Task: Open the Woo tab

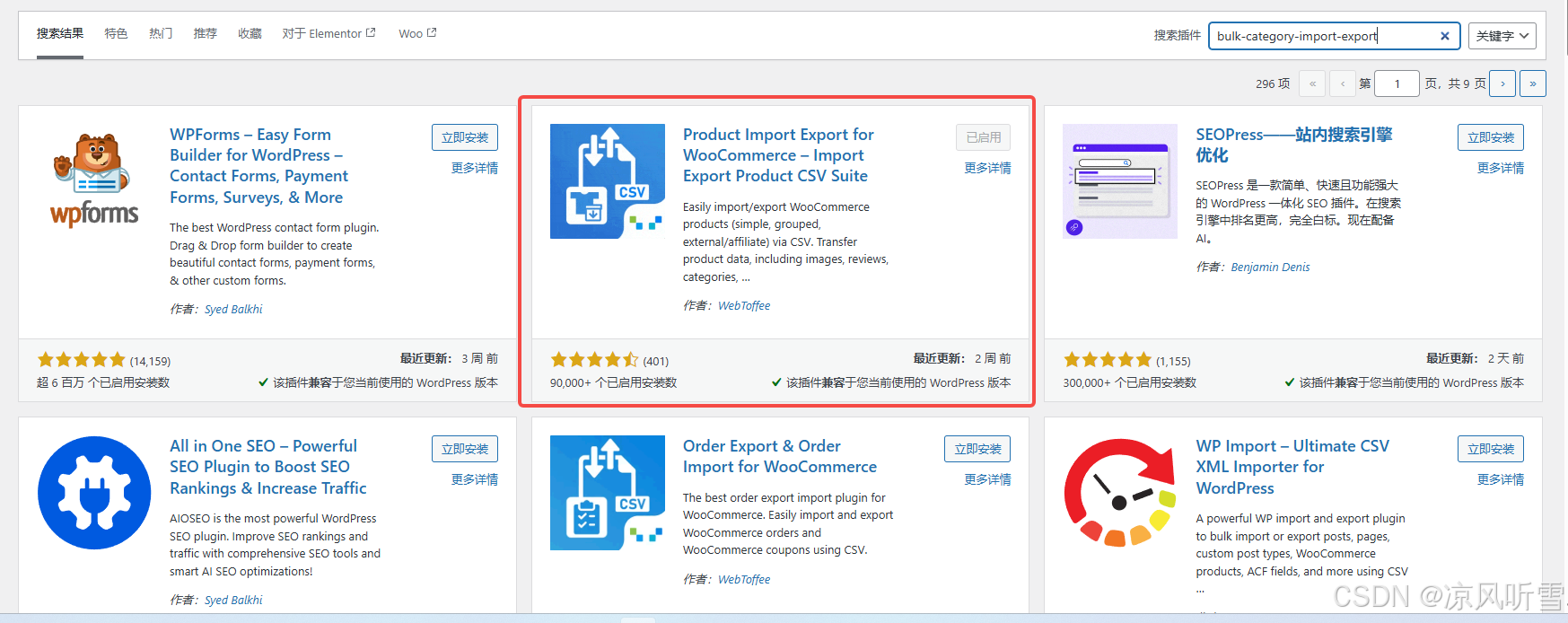Action: (417, 33)
